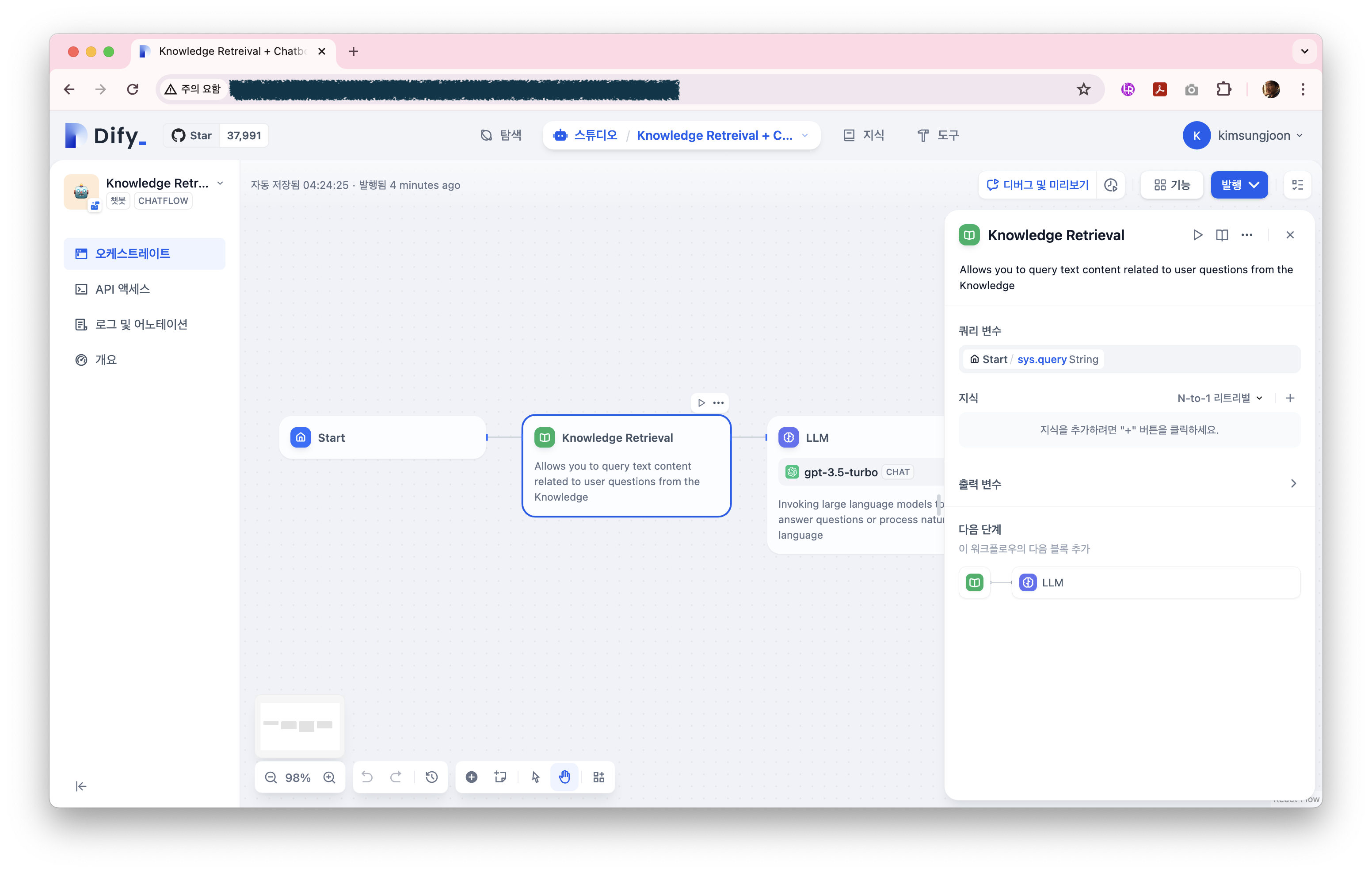Open the N-to-1 리트리벌 dropdown
The image size is (1372, 873).
[x=1220, y=398]
